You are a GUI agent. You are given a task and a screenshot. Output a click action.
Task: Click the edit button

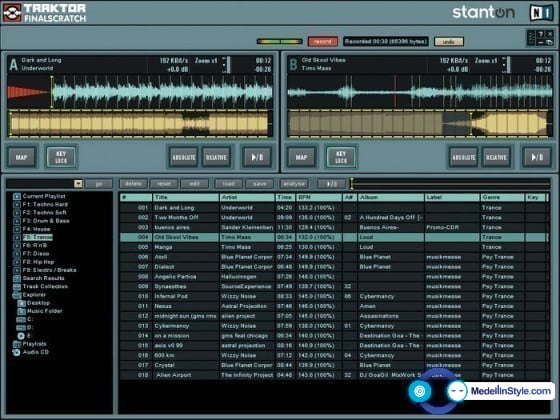click(x=194, y=184)
